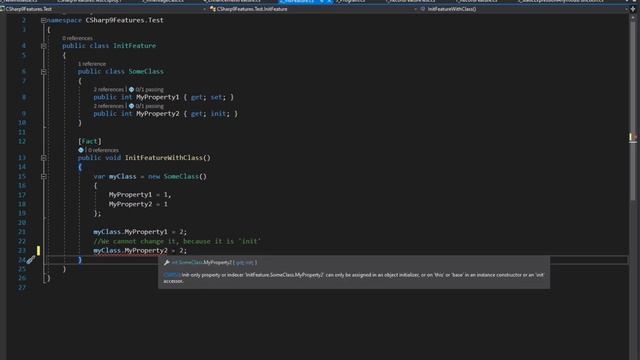Open '0 references' CodeLens above InitFeatureWithClass
Viewport: 640px width, 360px height.
[104, 150]
